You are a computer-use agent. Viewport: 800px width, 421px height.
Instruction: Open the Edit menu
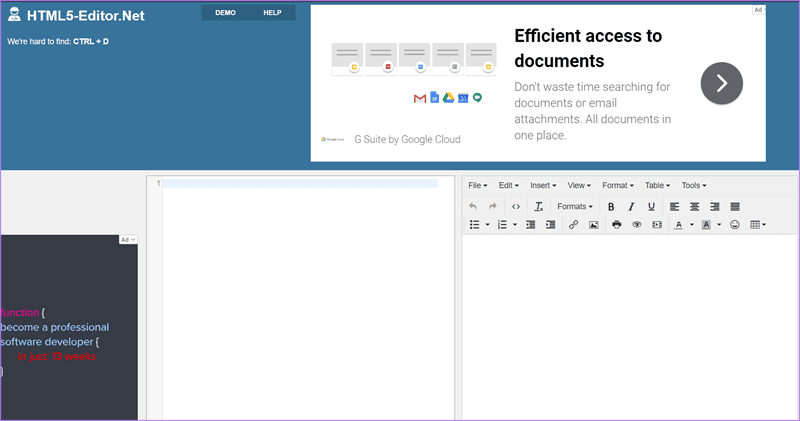(x=509, y=185)
